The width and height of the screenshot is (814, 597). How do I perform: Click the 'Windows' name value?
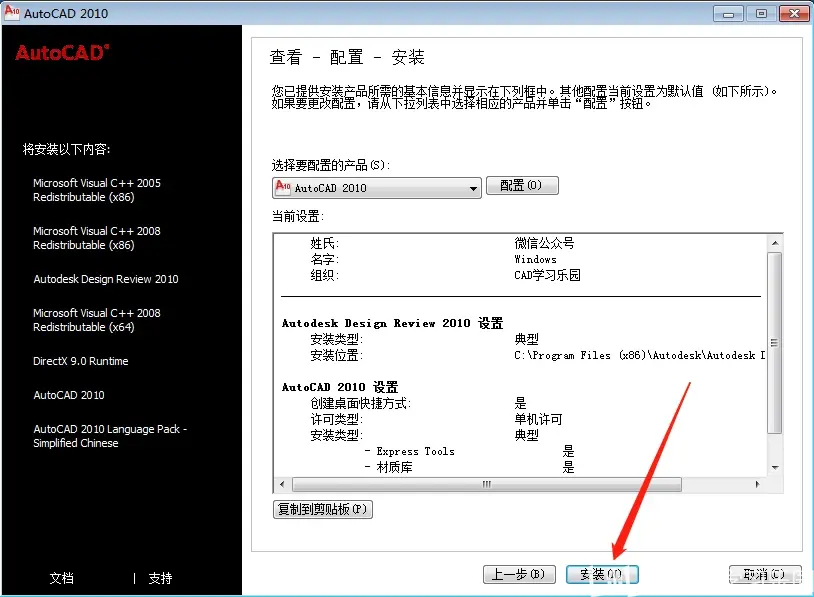[x=535, y=259]
